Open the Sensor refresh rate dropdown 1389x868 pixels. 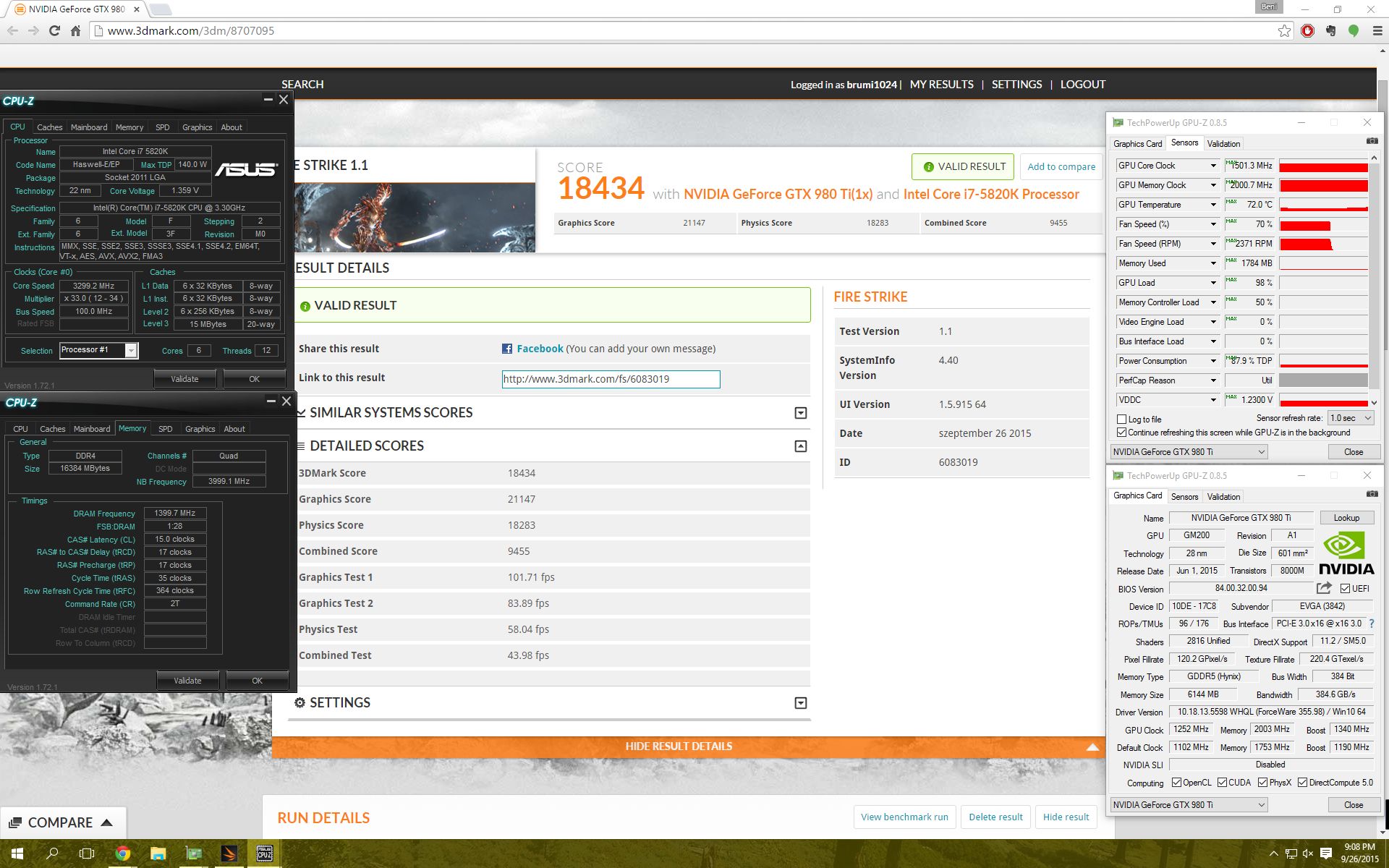[1351, 418]
